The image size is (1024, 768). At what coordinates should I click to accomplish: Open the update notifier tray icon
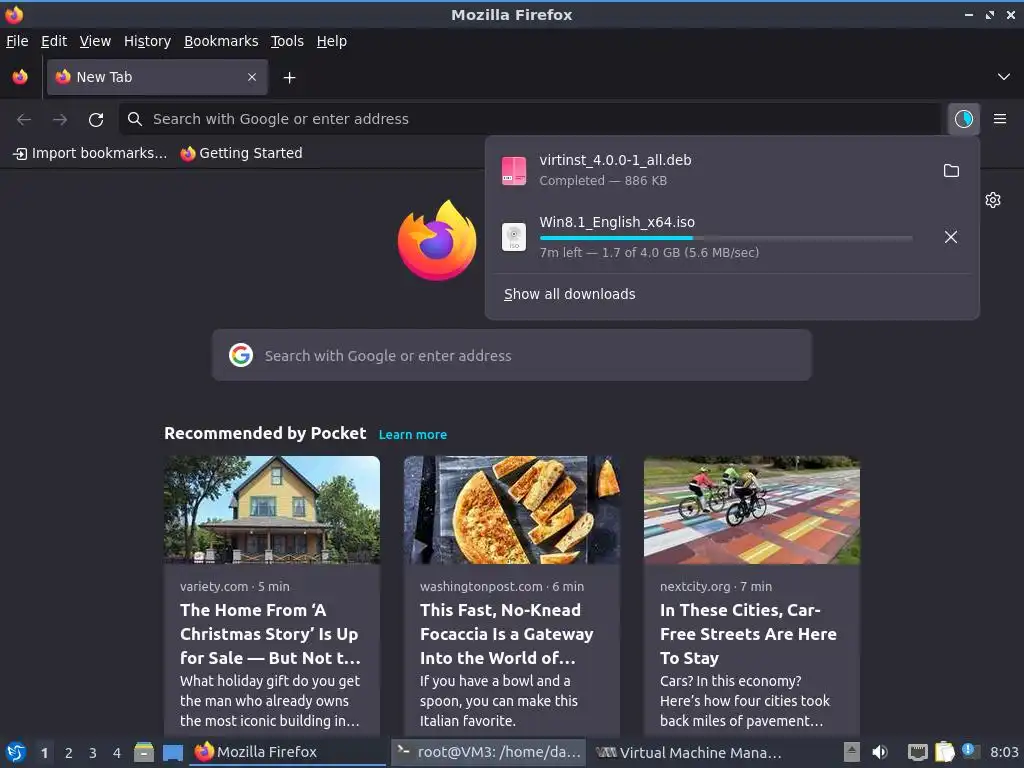pos(970,751)
